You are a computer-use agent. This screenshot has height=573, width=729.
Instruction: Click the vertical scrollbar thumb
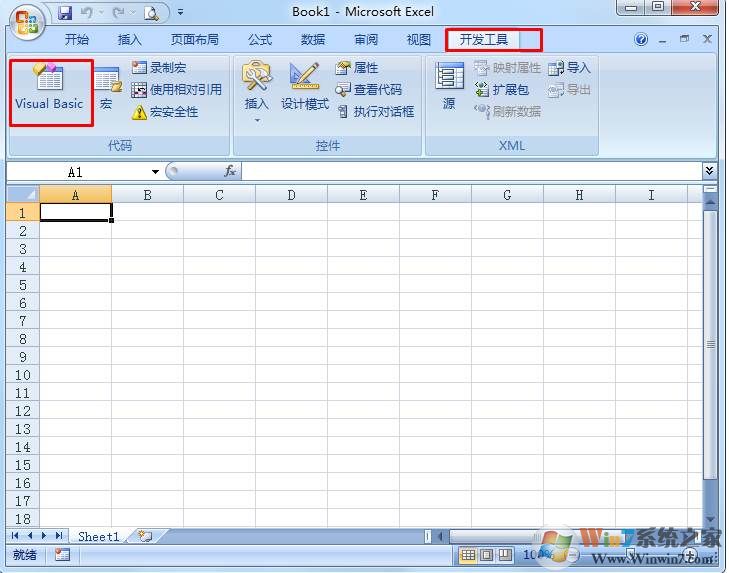(x=710, y=345)
